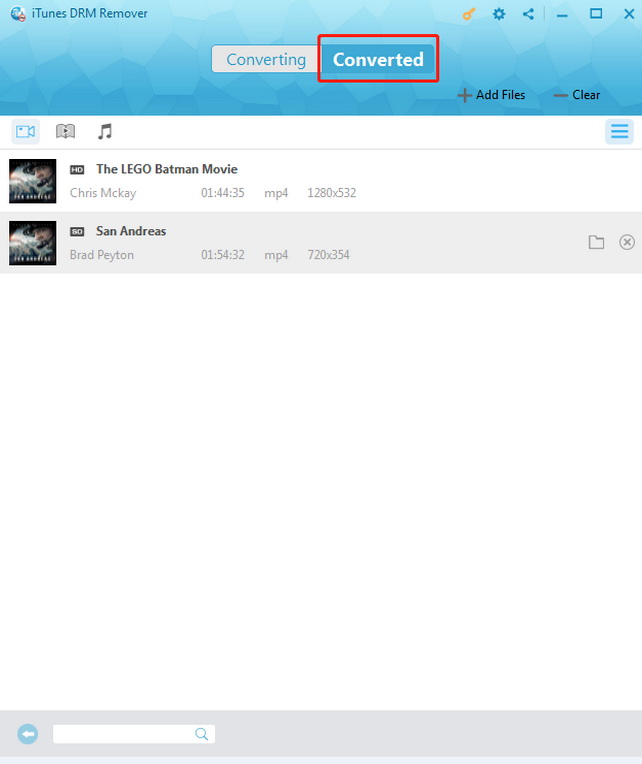Click the Clear button
The image size is (642, 764).
577,95
